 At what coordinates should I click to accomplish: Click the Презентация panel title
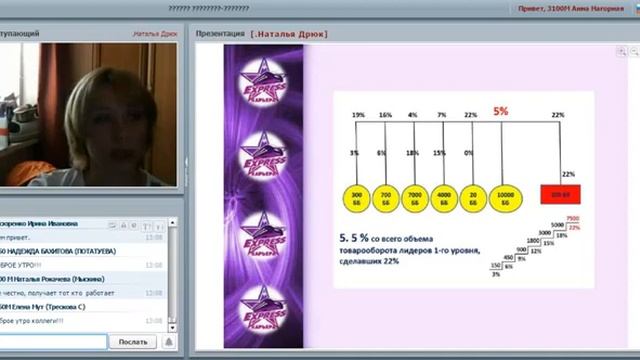point(220,34)
